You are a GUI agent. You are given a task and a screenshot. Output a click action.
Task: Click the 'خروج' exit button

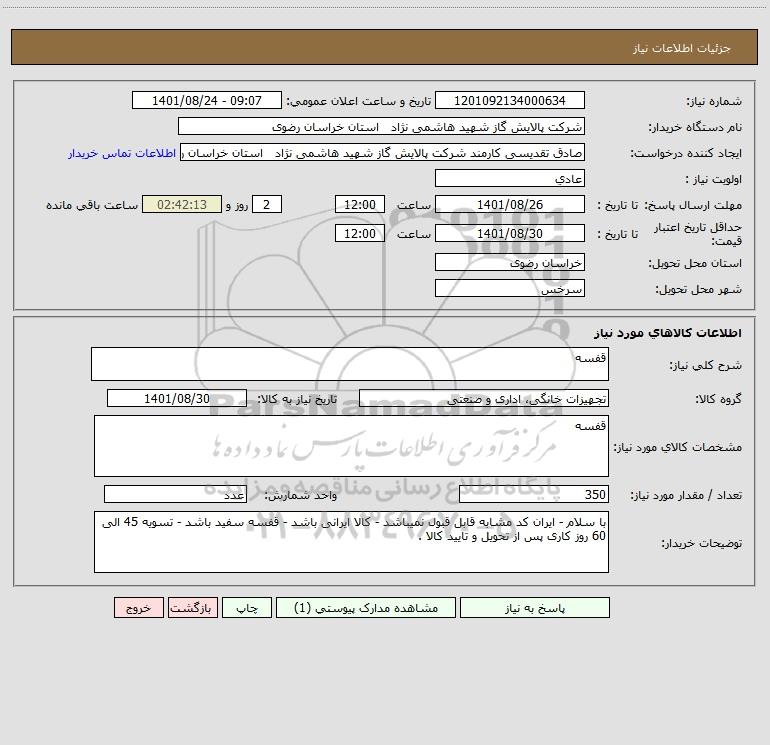(x=138, y=607)
